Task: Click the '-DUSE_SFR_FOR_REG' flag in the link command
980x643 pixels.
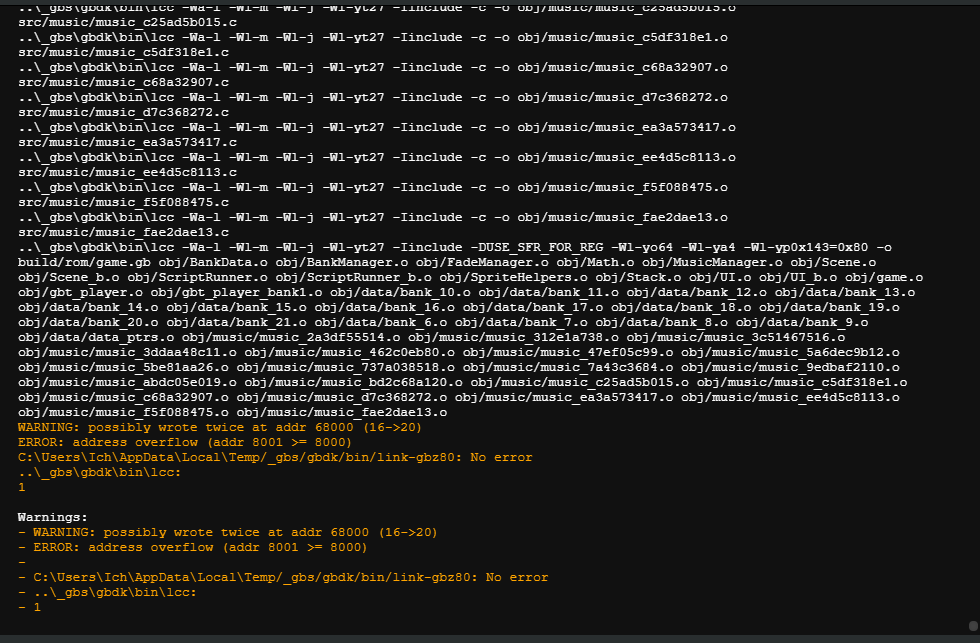Action: 537,247
